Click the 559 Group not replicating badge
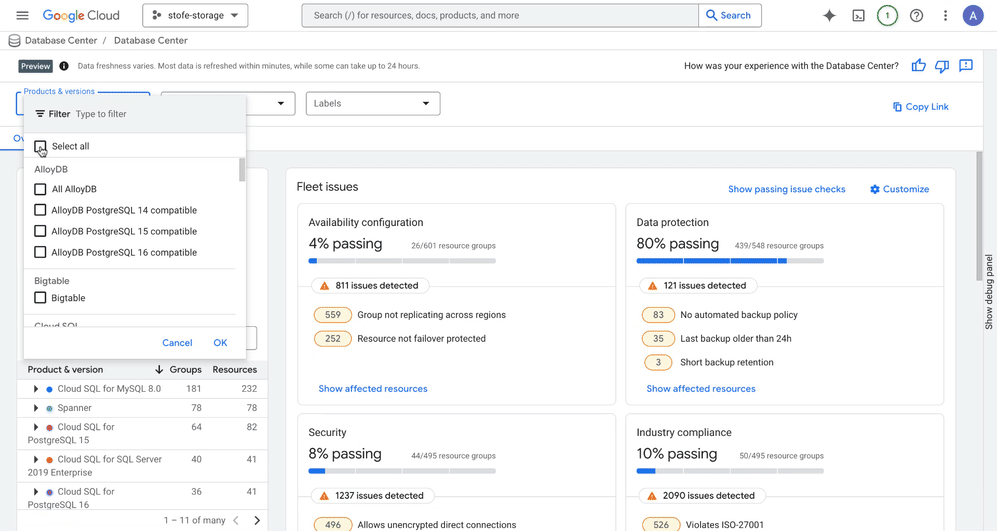997x531 pixels. coord(333,315)
